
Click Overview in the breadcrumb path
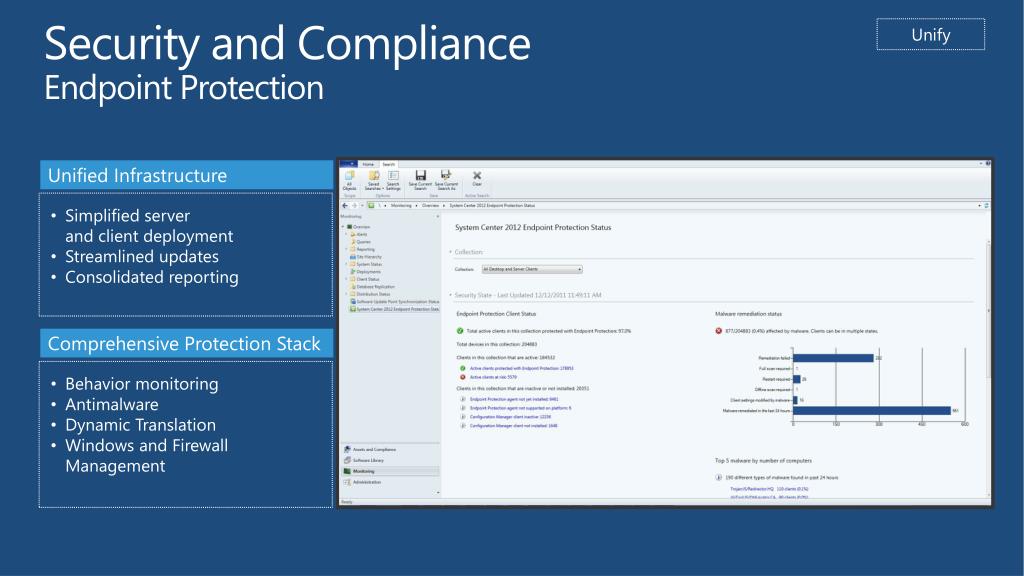coord(430,206)
